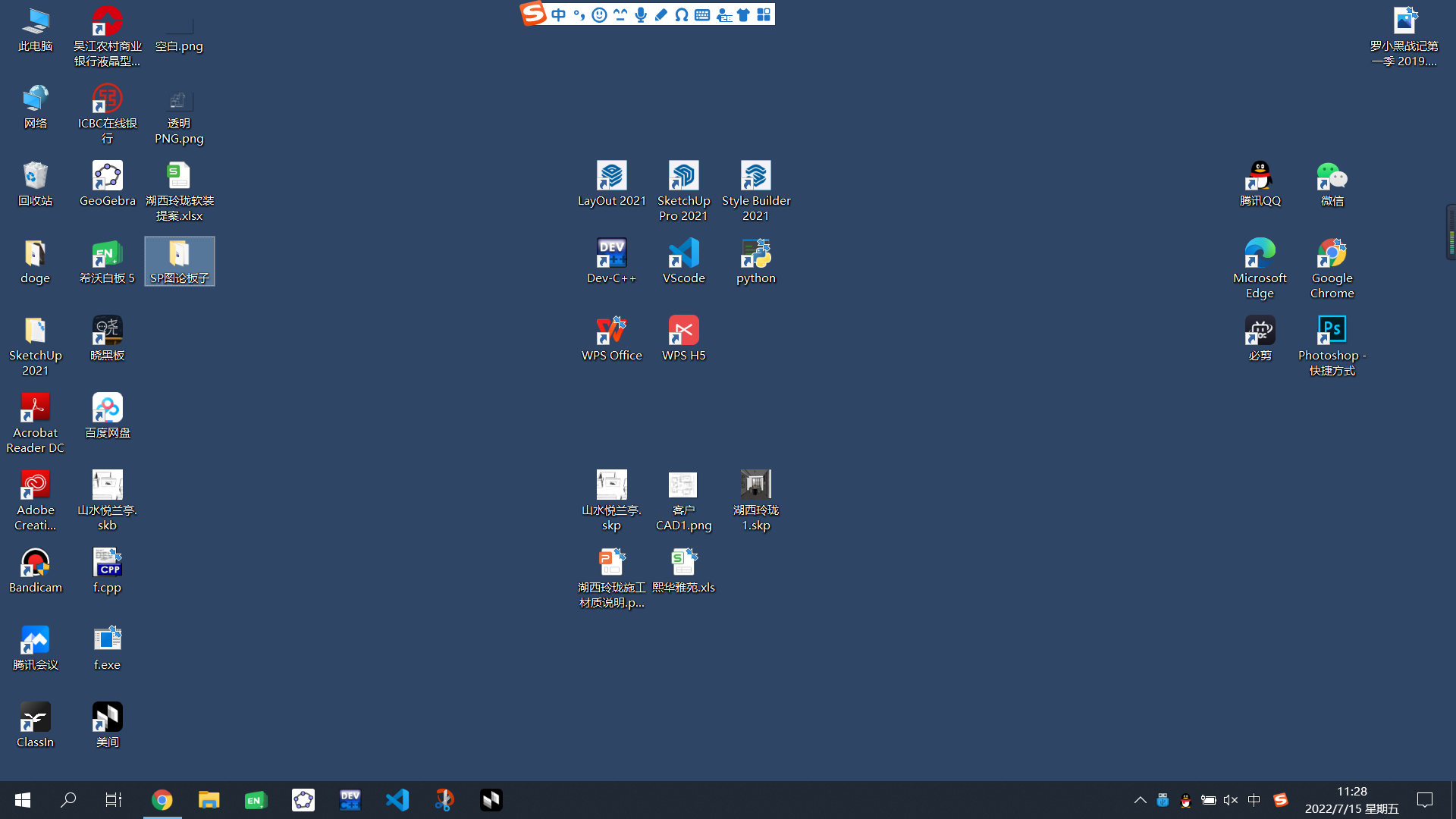Select the Microsoft Edge desktop shortcut
This screenshot has width=1456, height=819.
1260,270
